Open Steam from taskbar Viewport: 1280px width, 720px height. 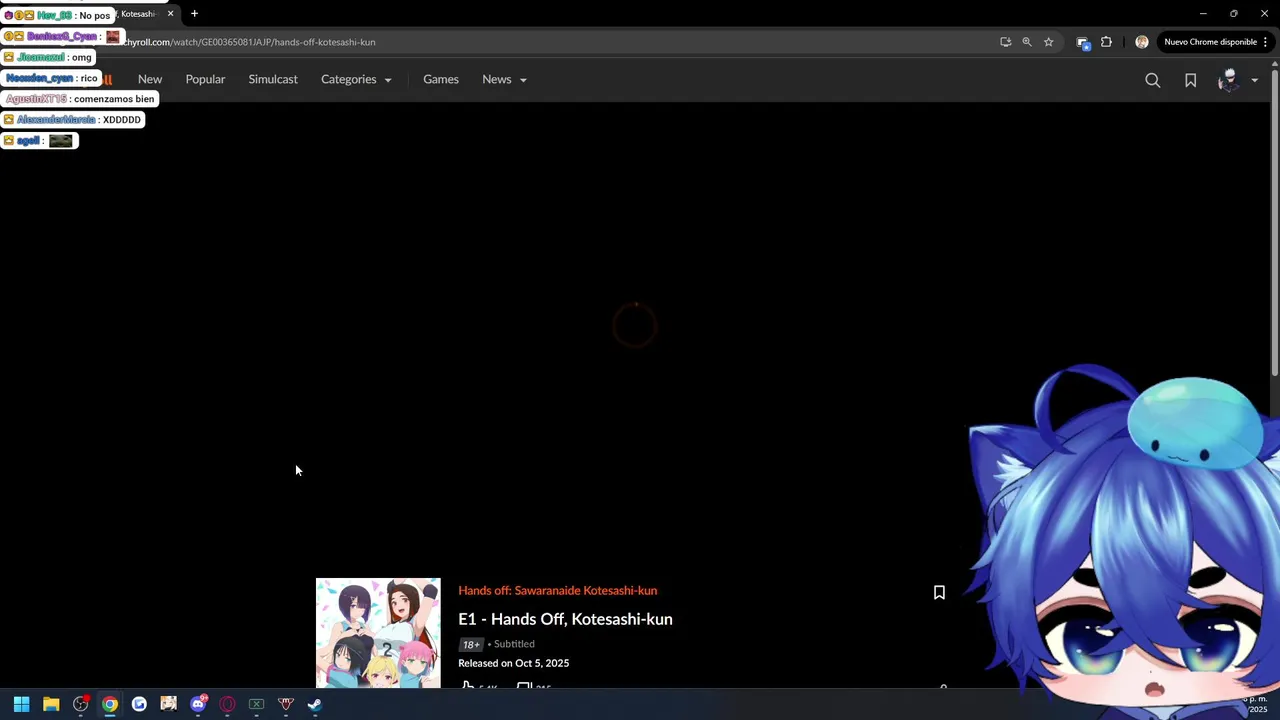coord(315,704)
